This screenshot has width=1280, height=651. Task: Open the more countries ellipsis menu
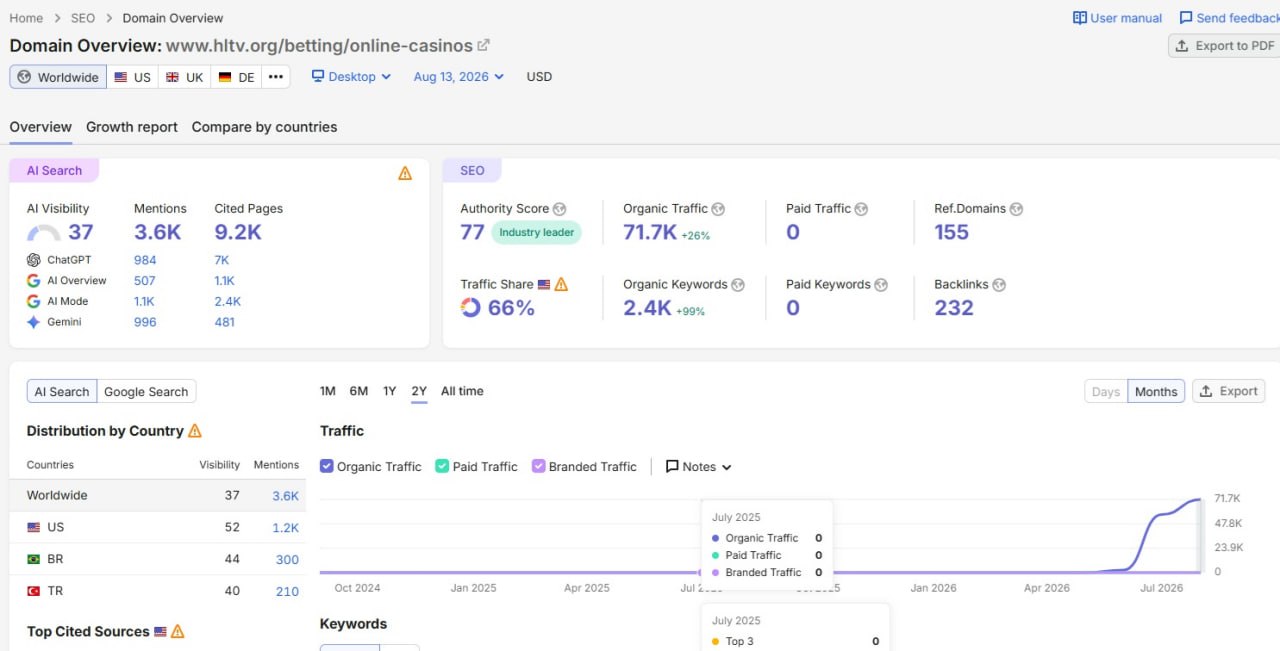click(276, 77)
